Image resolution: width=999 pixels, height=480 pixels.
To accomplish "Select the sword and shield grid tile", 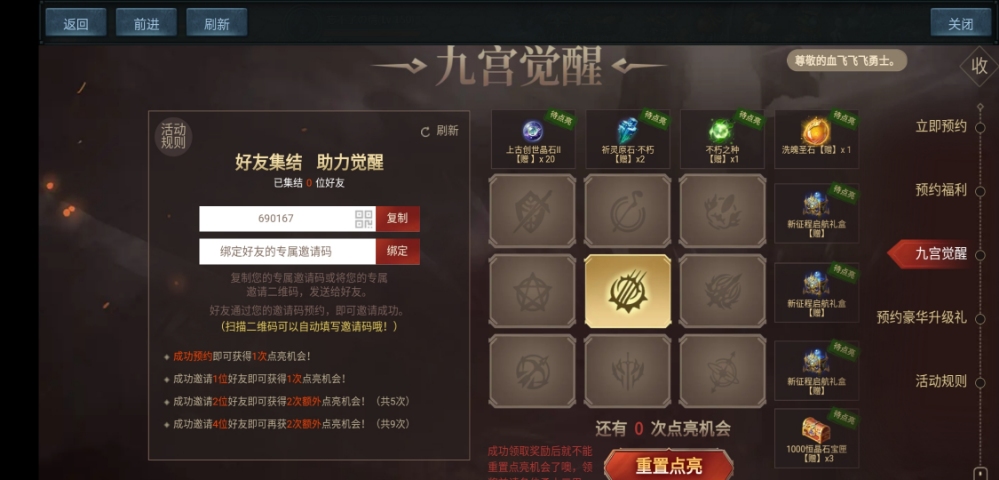I will tap(532, 211).
